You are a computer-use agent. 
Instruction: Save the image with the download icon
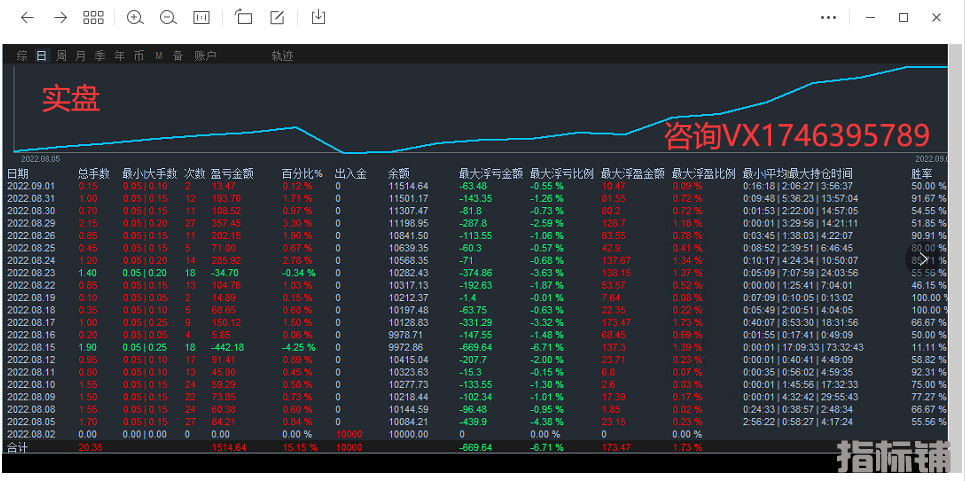[x=318, y=18]
